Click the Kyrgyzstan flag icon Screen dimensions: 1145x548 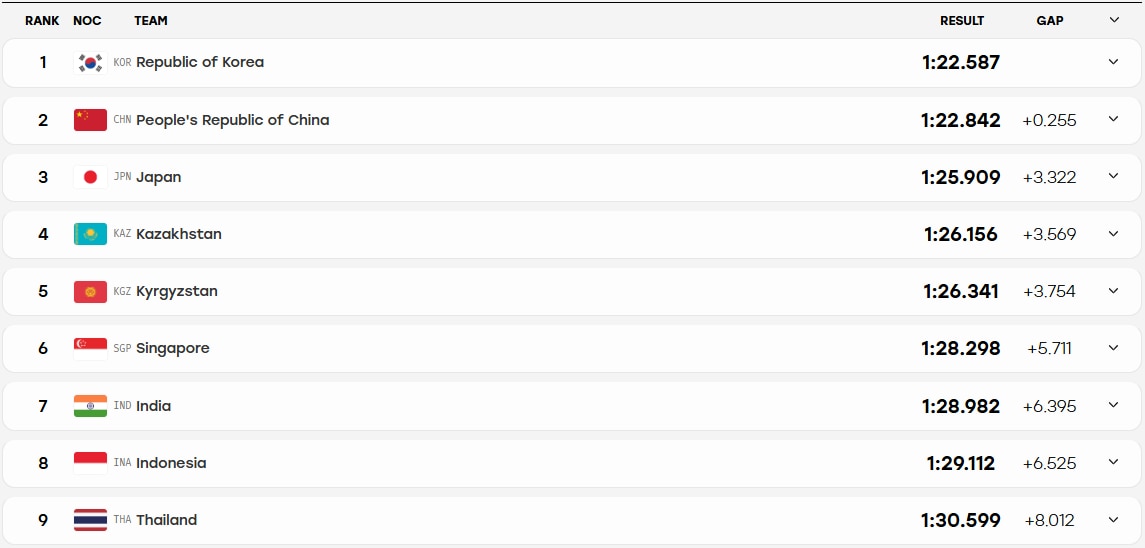[x=91, y=292]
